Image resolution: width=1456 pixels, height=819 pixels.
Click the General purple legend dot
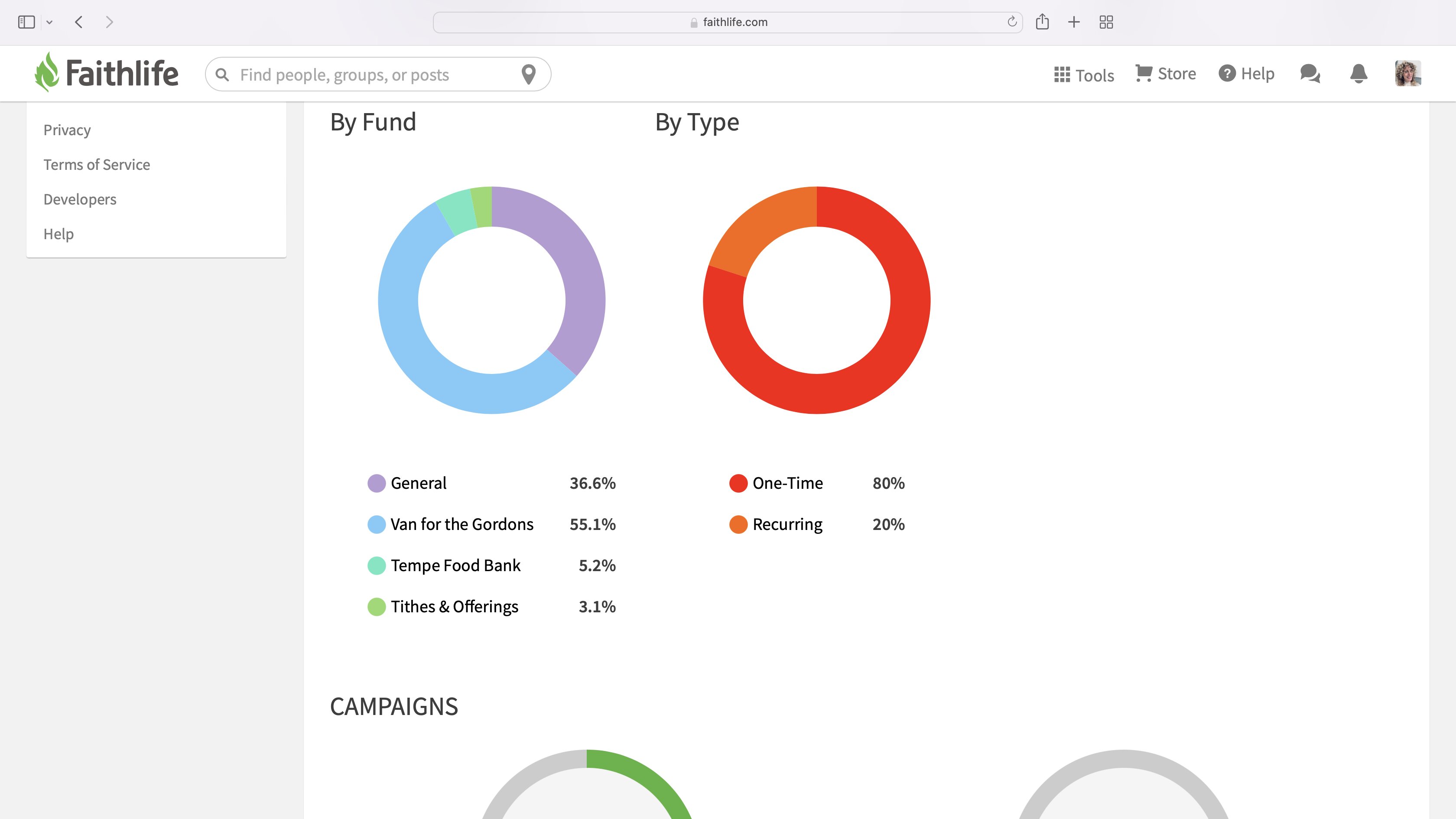point(377,483)
